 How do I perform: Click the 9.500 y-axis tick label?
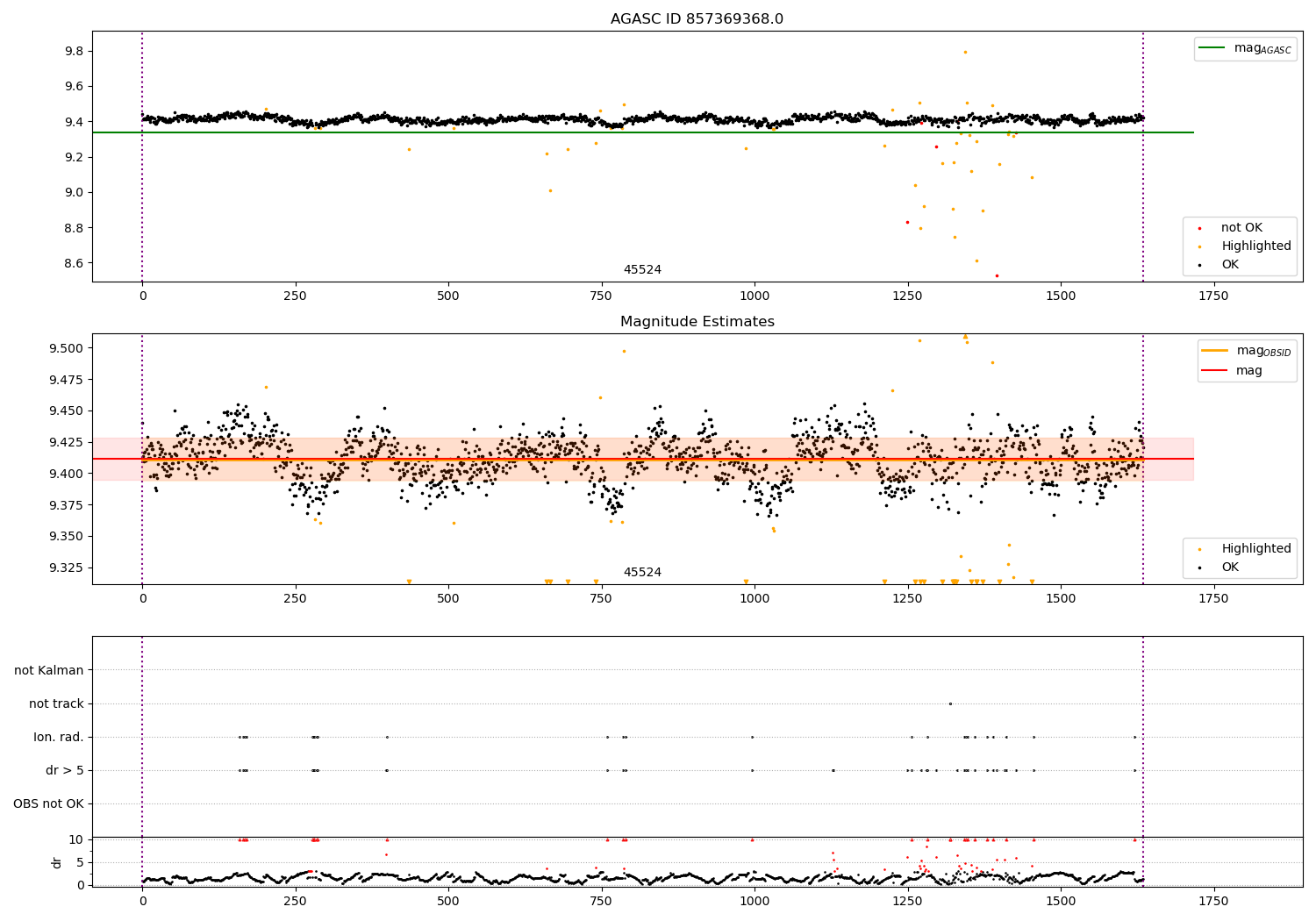pos(67,348)
